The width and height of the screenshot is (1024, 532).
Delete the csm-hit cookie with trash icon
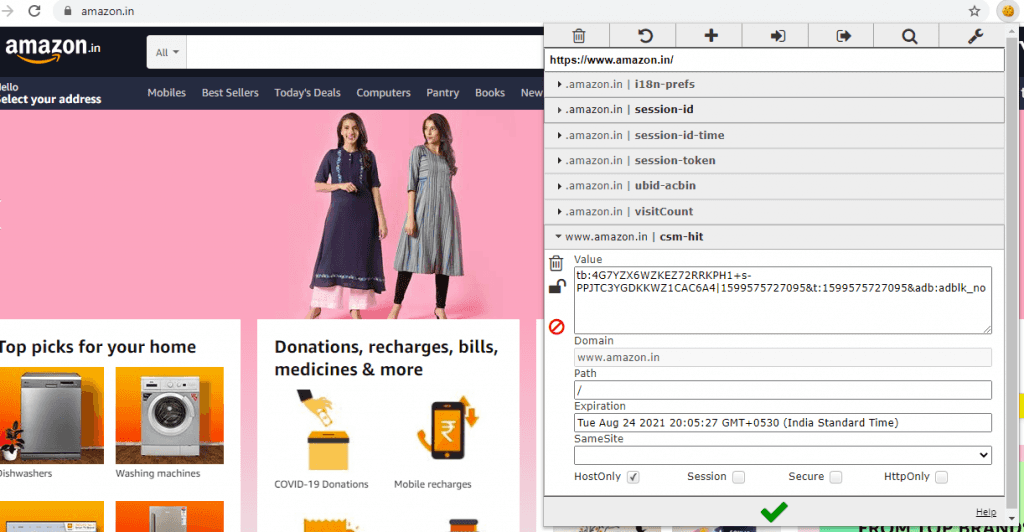coord(556,263)
